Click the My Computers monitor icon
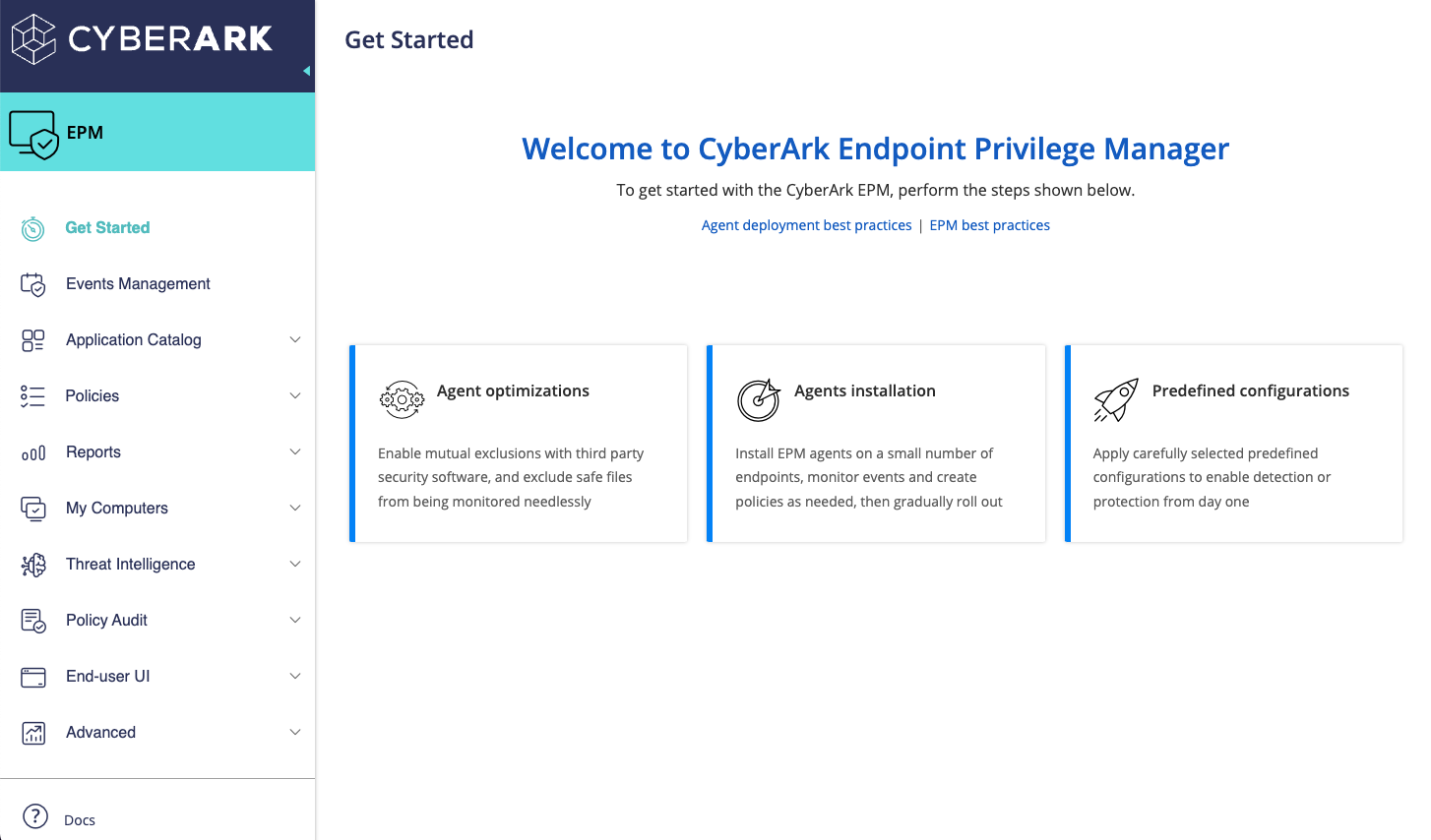 (x=32, y=509)
